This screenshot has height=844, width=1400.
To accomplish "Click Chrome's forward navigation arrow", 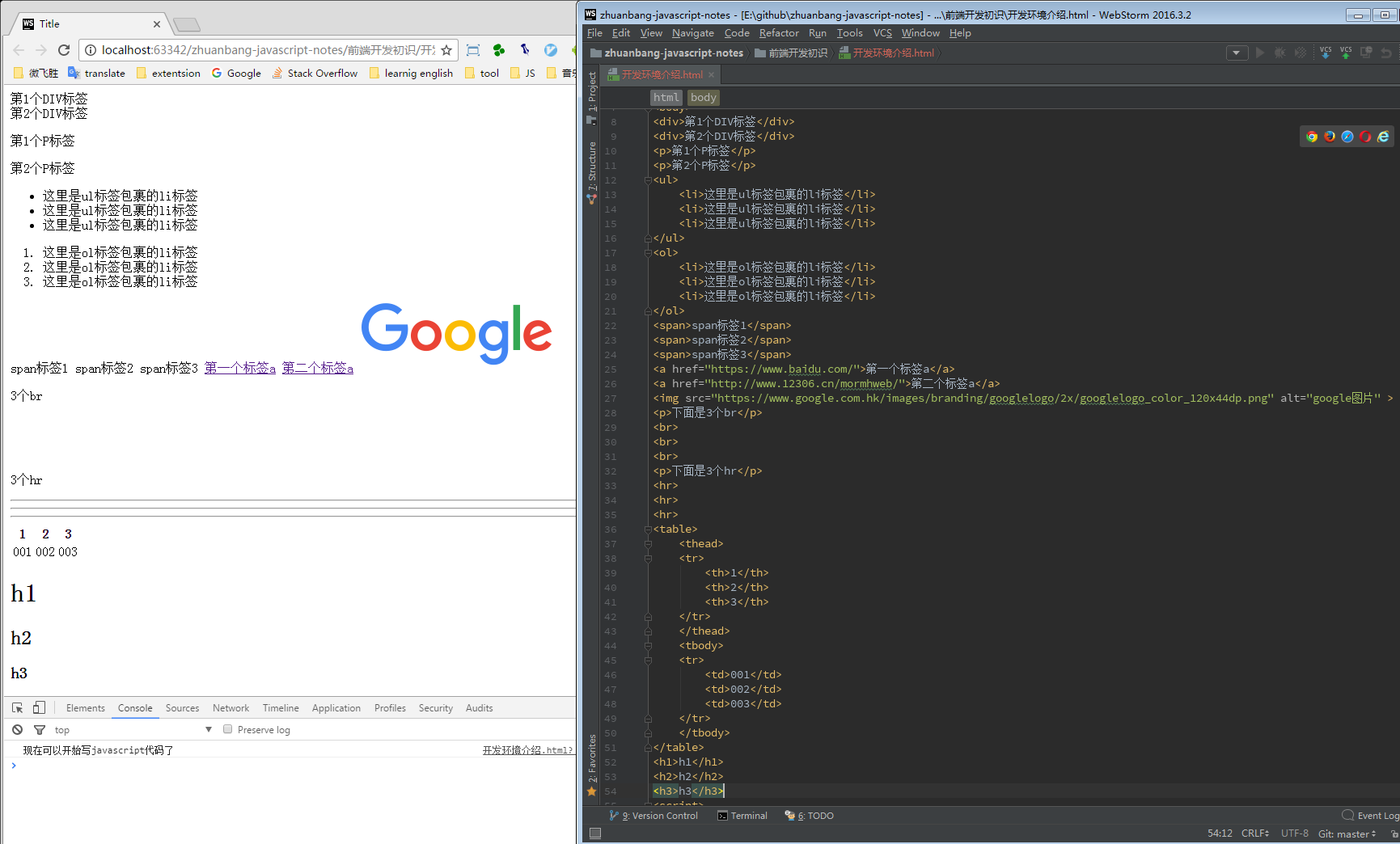I will pyautogui.click(x=41, y=50).
